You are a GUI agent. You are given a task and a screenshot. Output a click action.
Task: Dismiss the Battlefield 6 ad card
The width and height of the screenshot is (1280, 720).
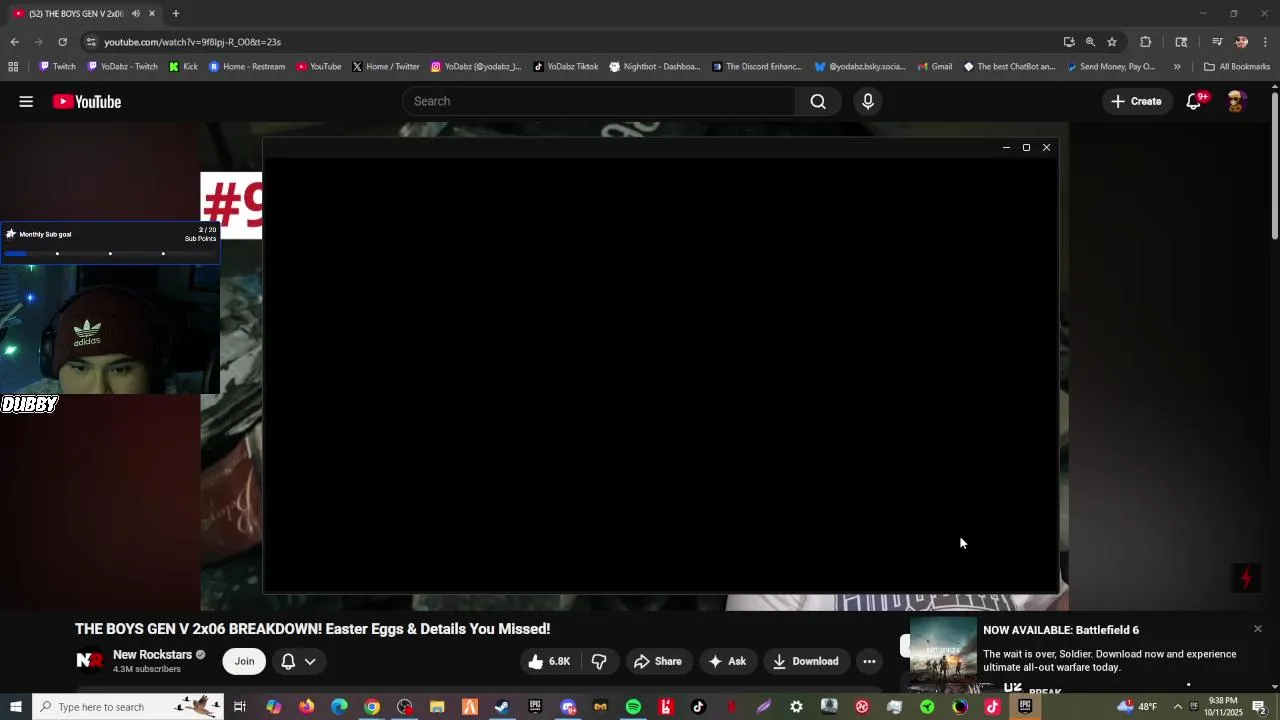coord(1257,629)
